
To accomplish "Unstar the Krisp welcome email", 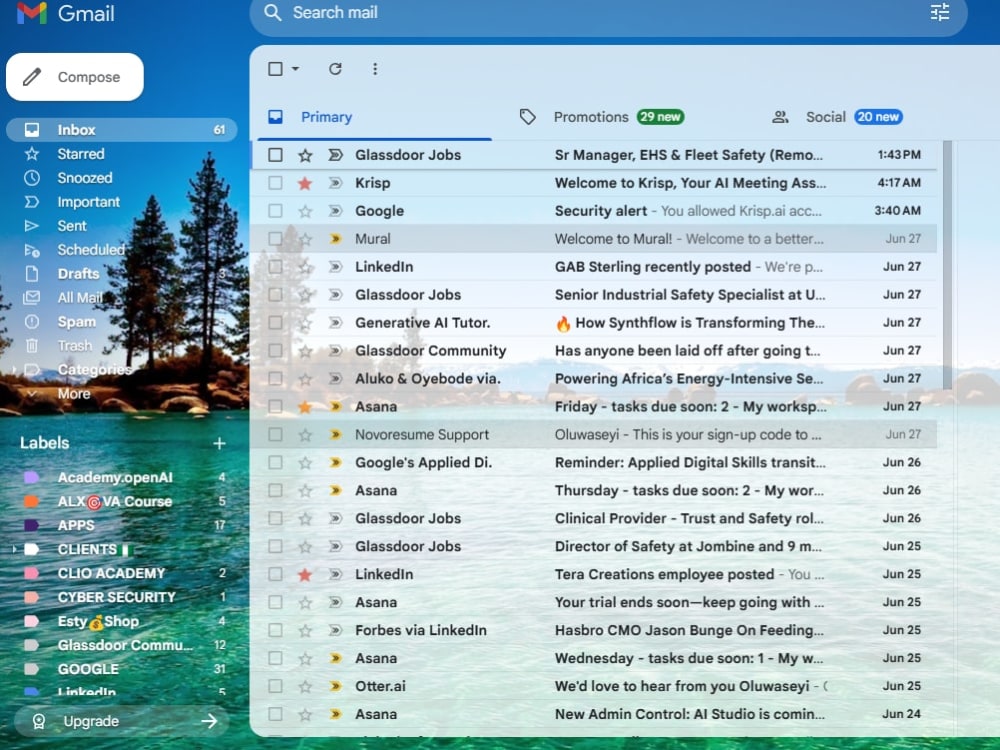I will click(x=305, y=183).
